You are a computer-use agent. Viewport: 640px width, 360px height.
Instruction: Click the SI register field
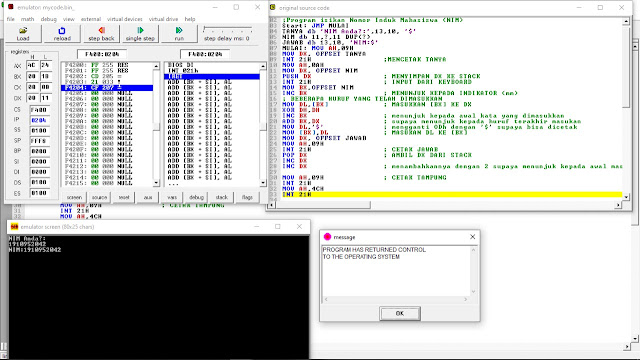(40, 162)
